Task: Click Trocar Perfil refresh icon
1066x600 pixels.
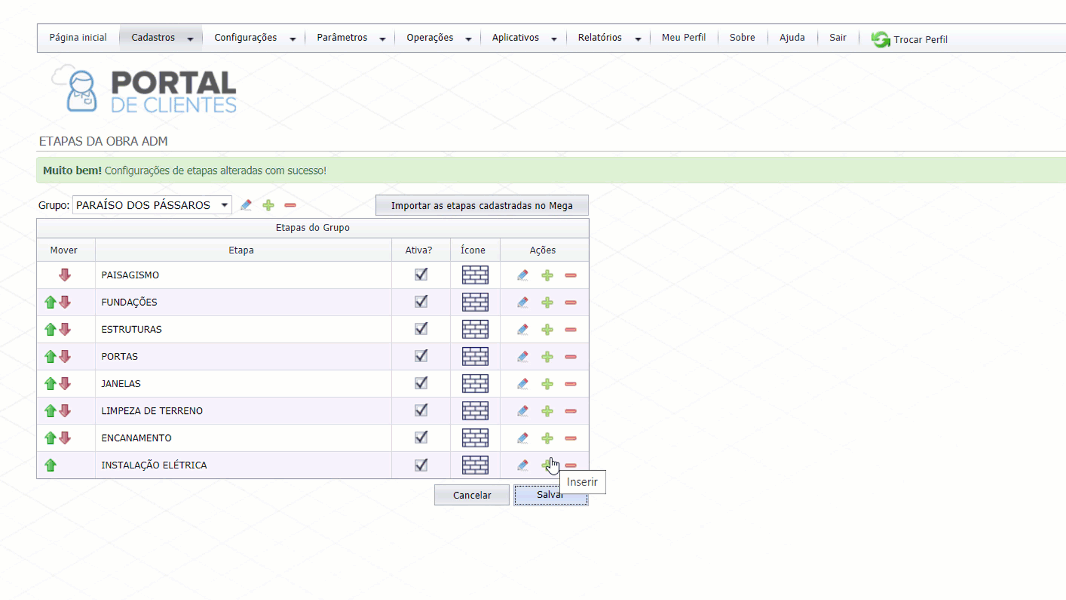Action: tap(880, 39)
